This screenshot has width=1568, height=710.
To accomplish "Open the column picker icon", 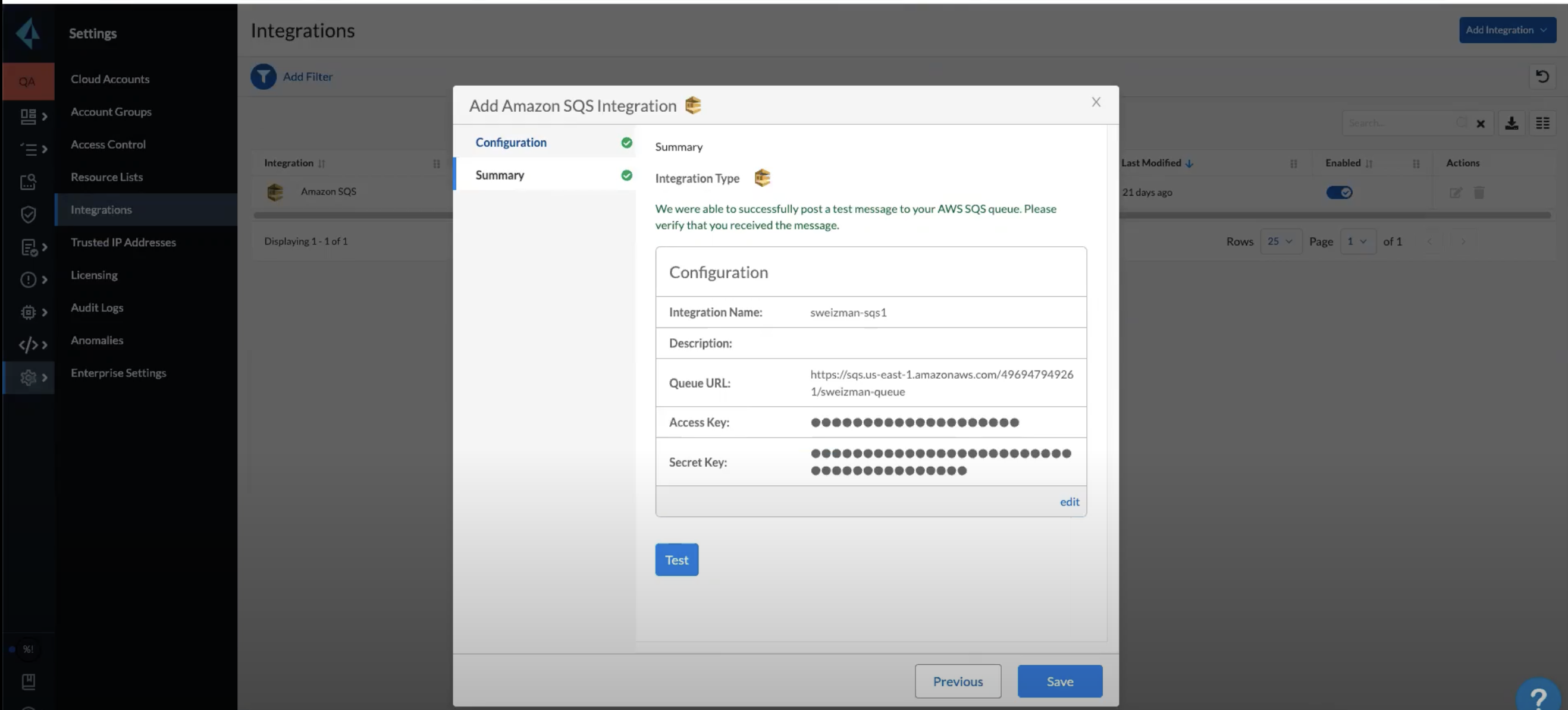I will (x=1542, y=124).
